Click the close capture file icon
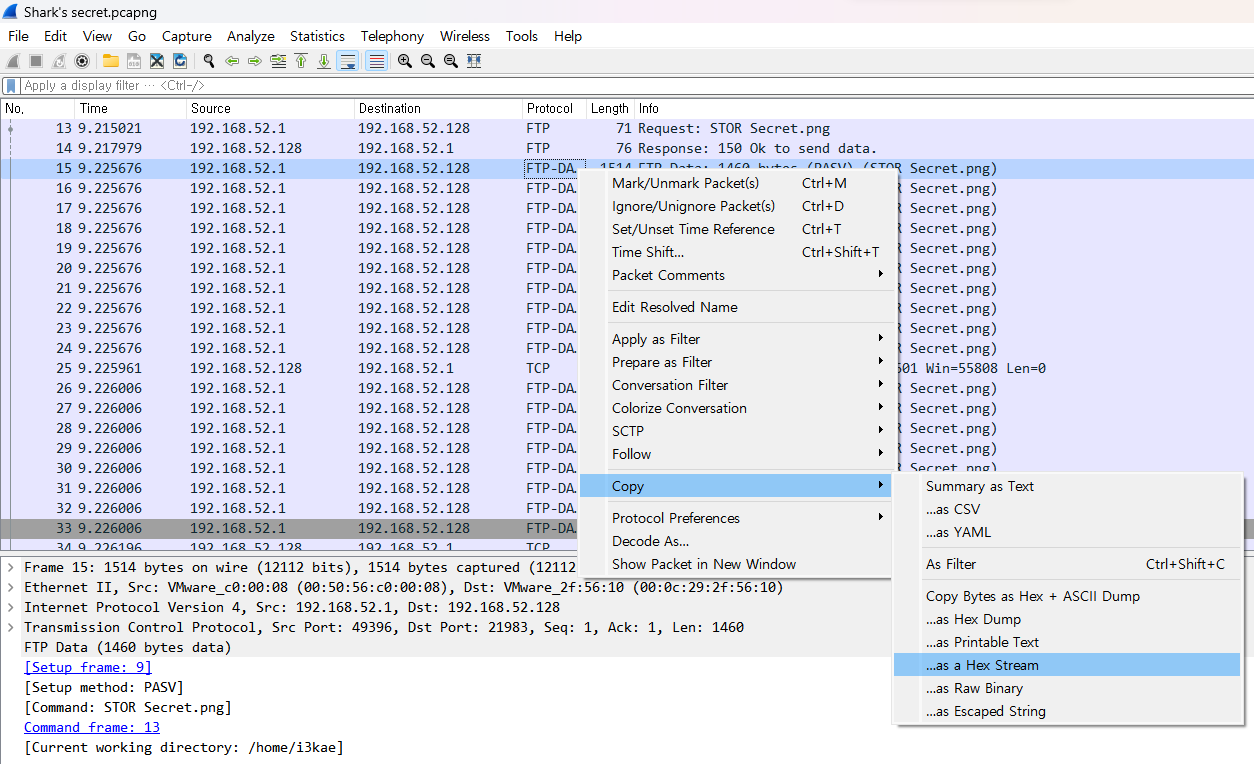The width and height of the screenshot is (1254, 764). coord(157,61)
